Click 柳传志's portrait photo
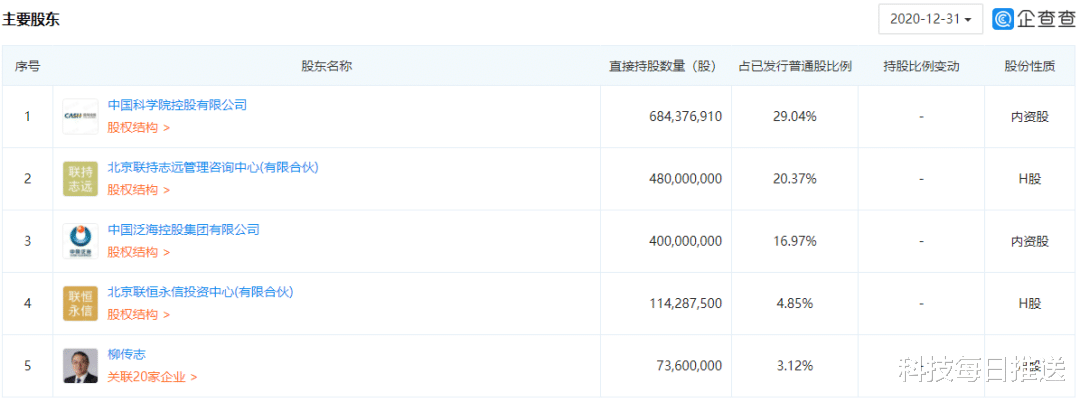 (81, 366)
